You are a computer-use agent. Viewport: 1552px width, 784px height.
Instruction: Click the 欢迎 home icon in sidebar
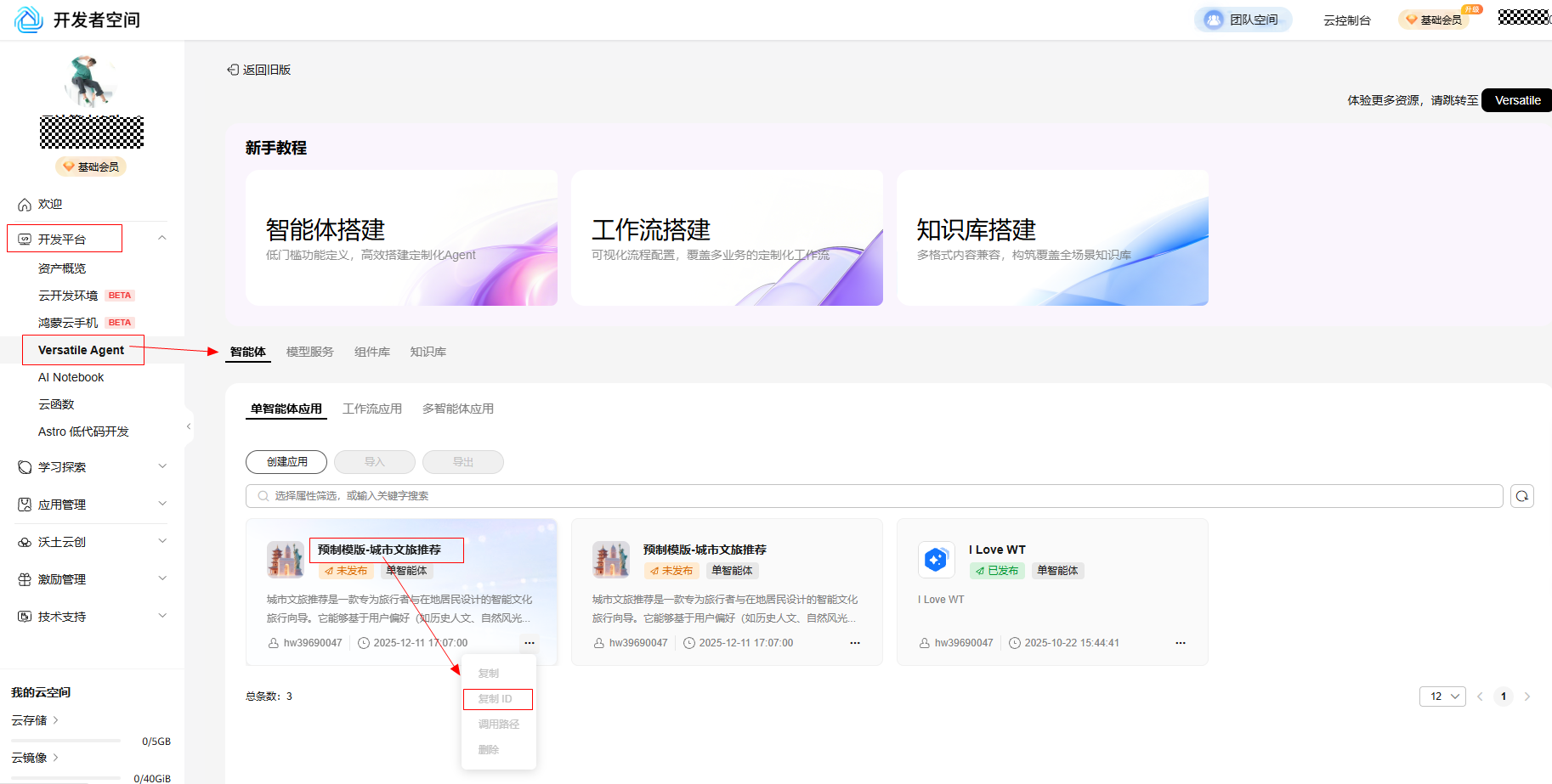point(25,205)
